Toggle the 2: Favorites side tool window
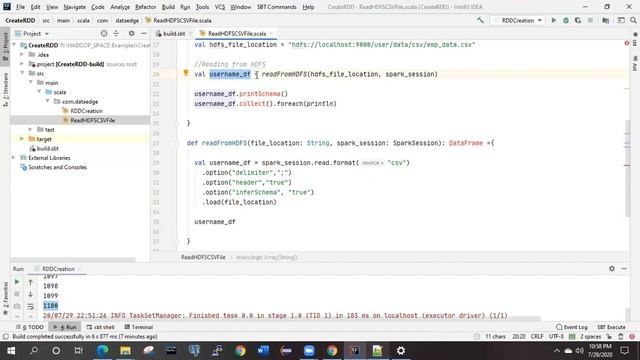This screenshot has width=640, height=360. 5,298
